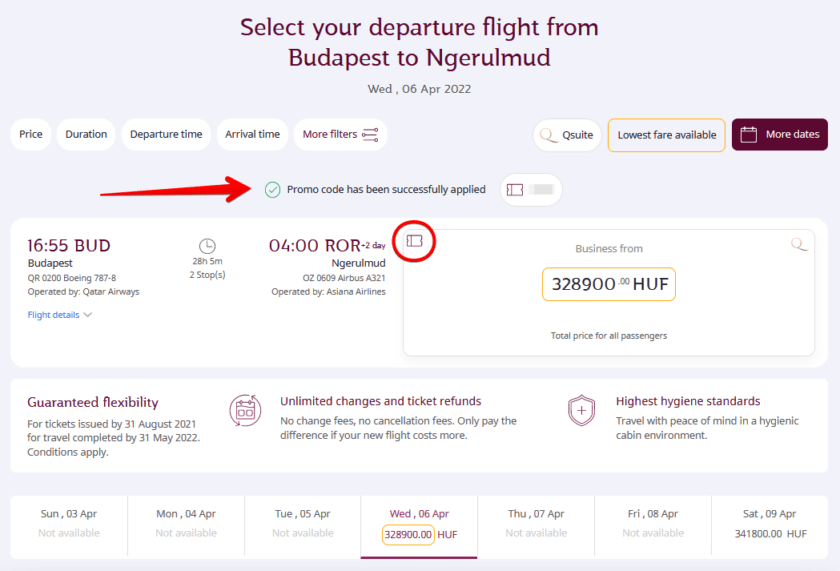Click the magnifier icon in Business fare card
This screenshot has width=840, height=571.
click(798, 244)
